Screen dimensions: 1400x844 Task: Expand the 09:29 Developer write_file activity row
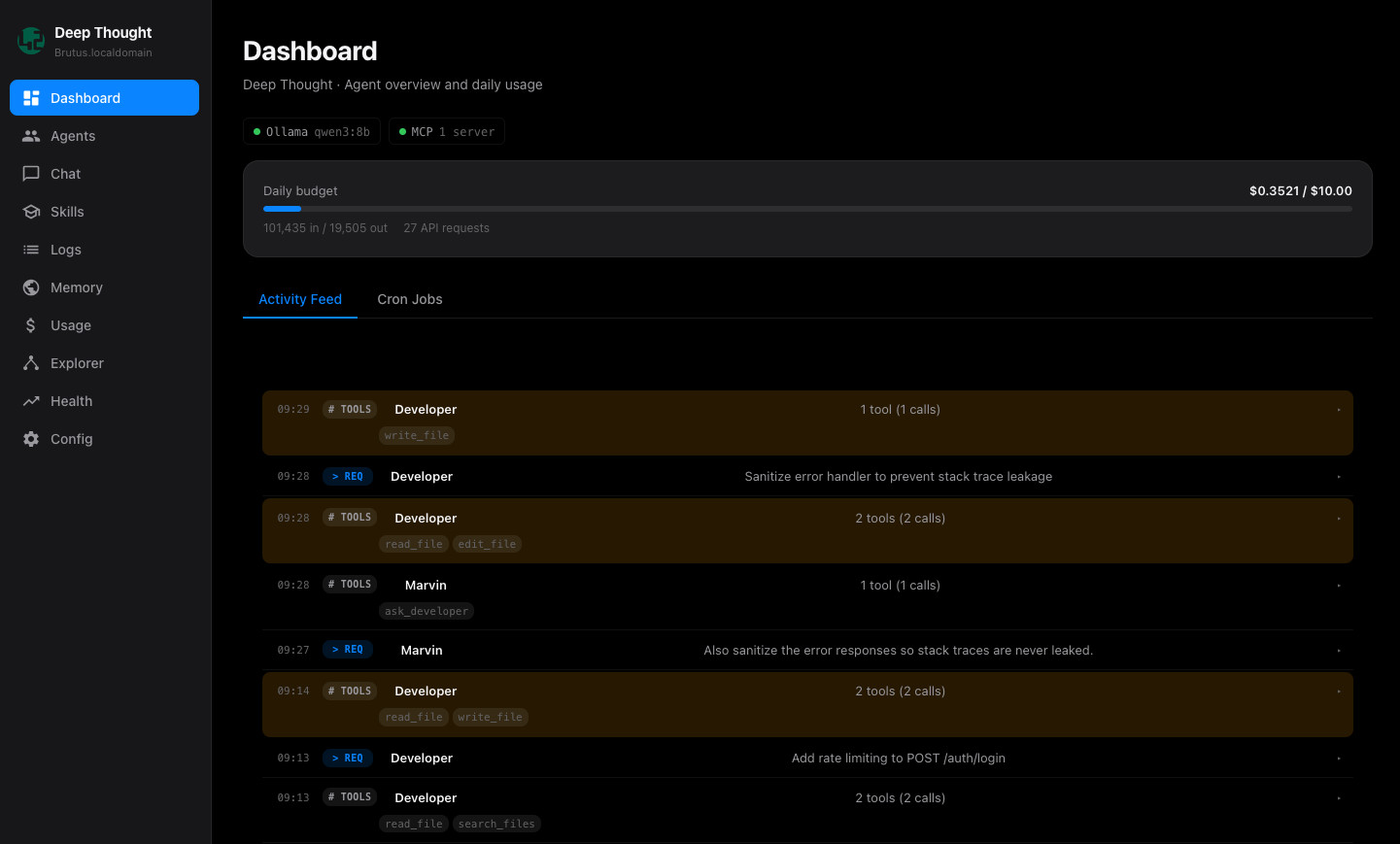[806, 422]
